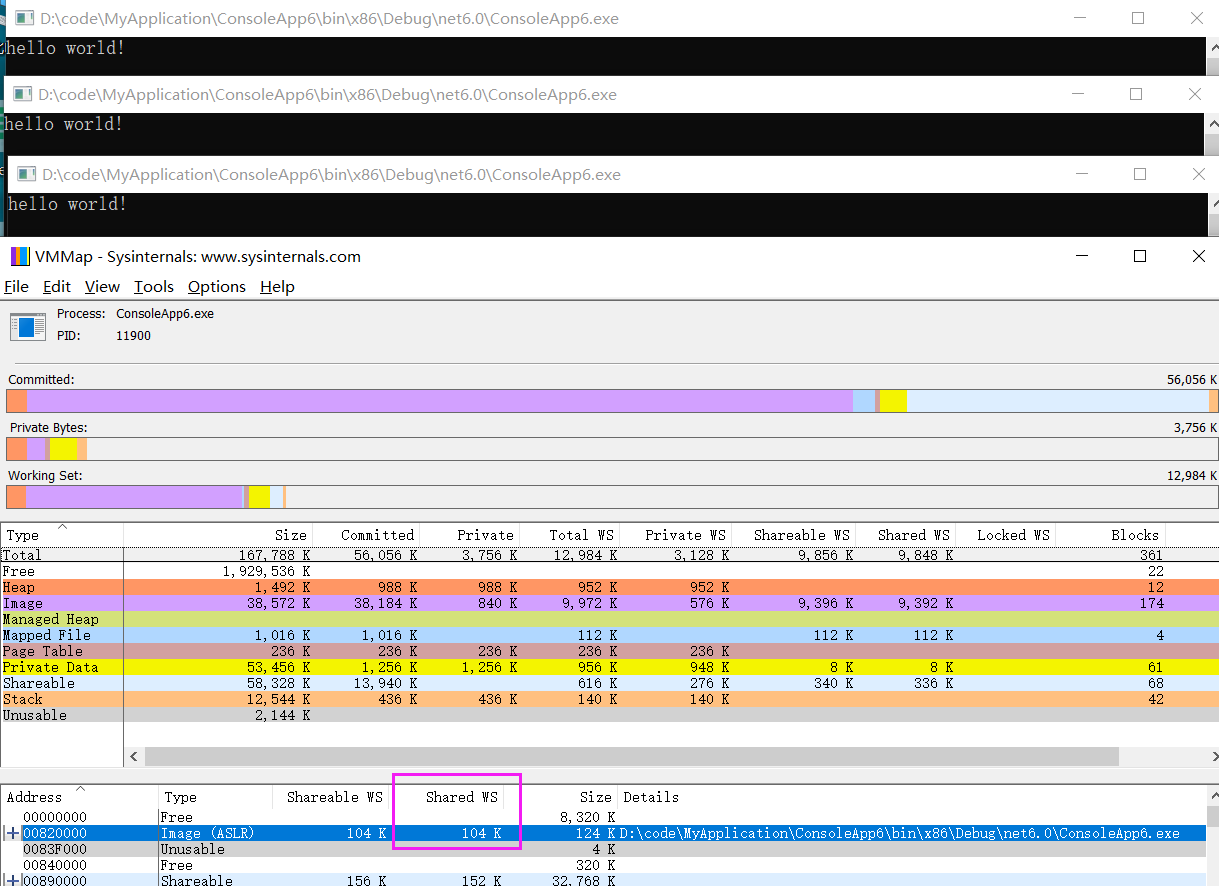
Task: Click the purple Image segment in Committed bar
Action: pos(440,401)
